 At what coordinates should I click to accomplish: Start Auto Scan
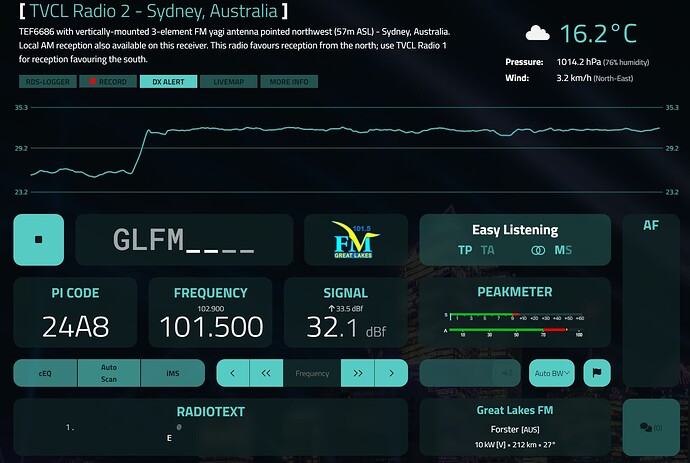point(109,373)
